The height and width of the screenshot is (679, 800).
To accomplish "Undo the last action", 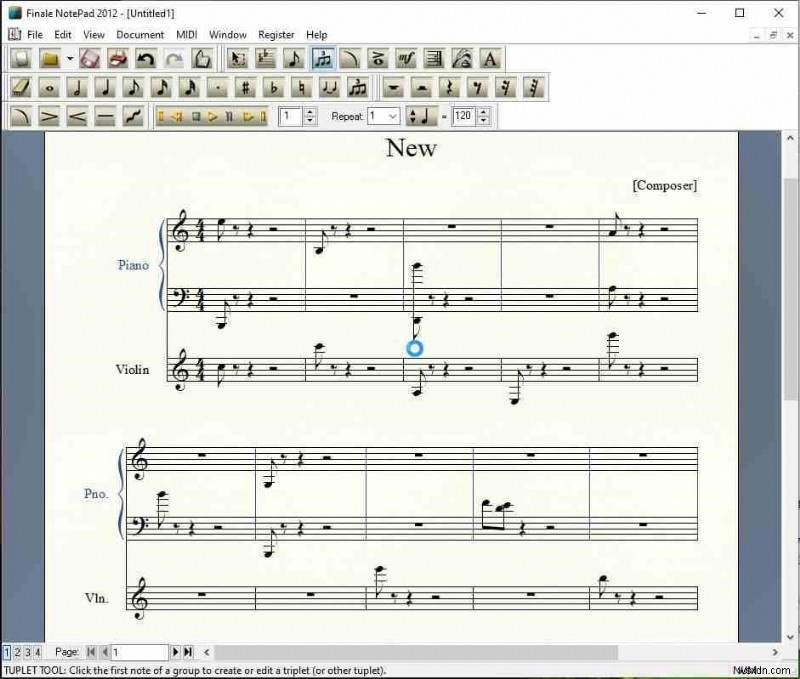I will 146,59.
